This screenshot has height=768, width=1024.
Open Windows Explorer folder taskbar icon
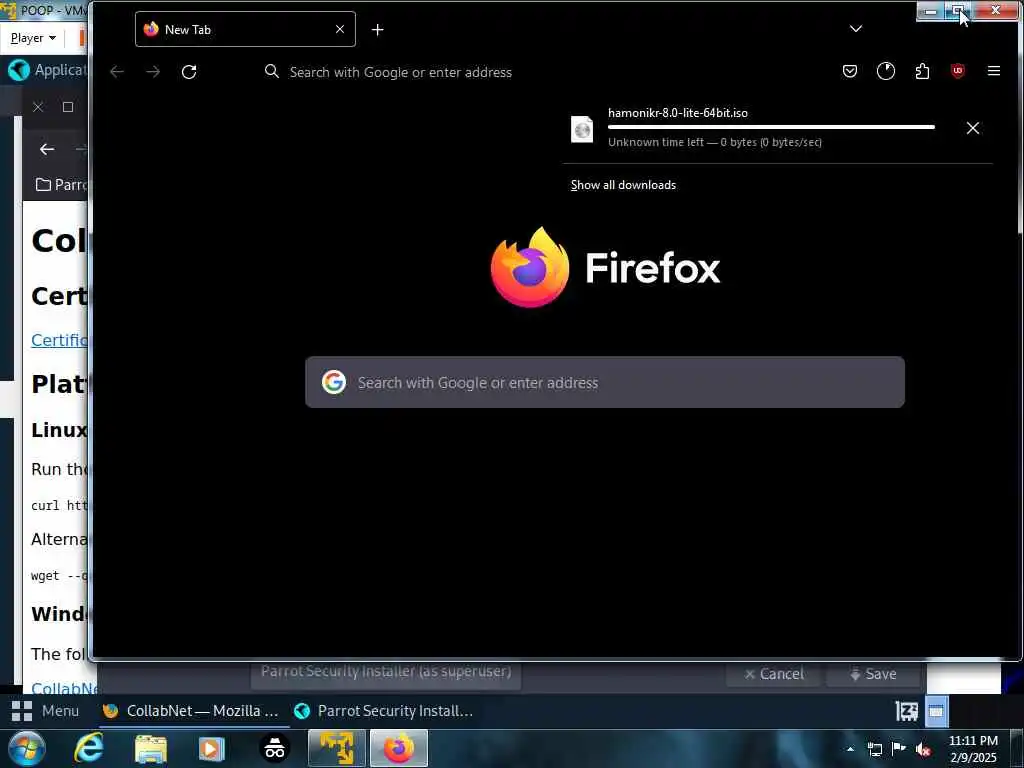click(x=151, y=748)
